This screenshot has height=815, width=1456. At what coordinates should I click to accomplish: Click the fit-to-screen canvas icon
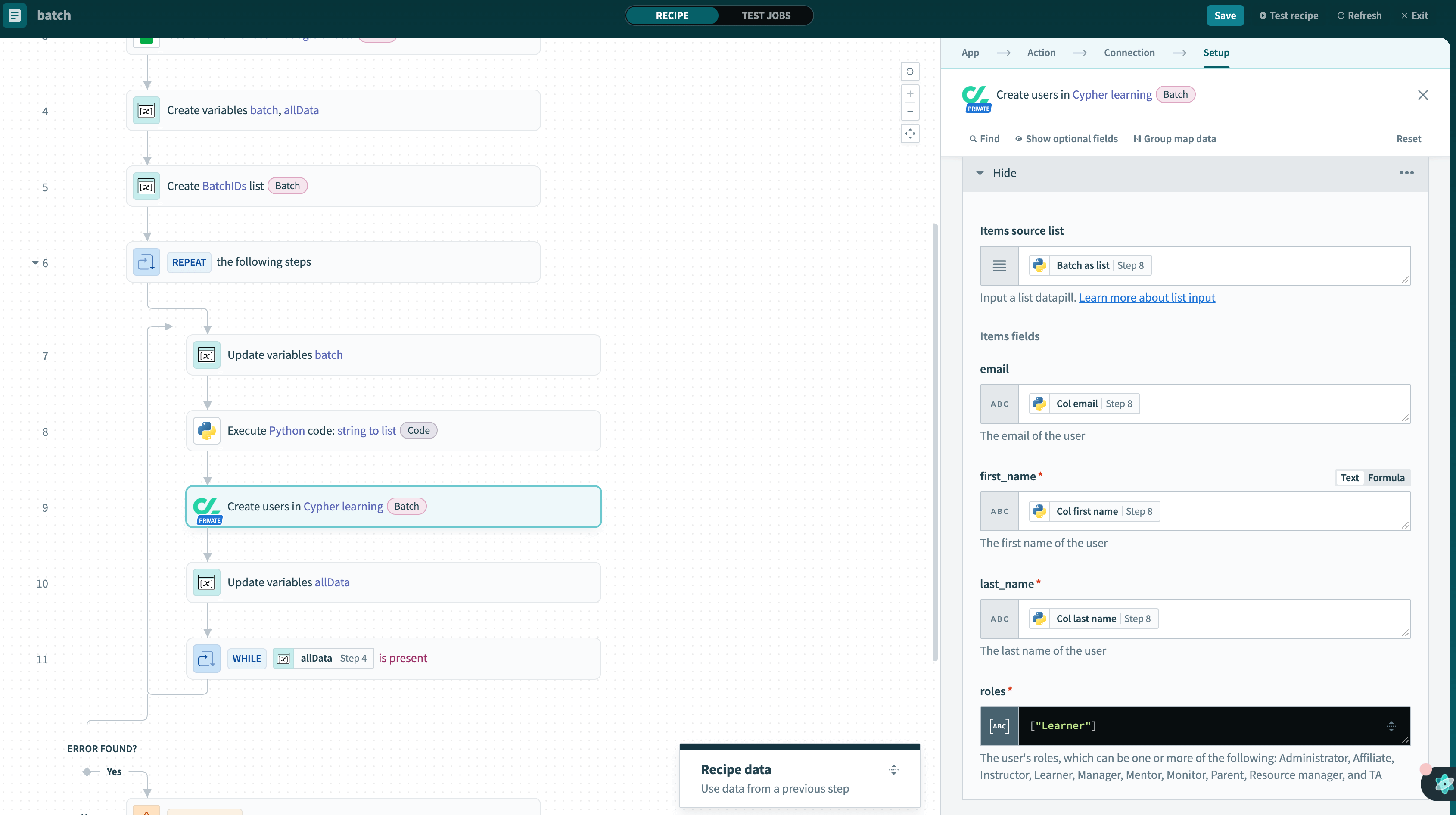909,134
